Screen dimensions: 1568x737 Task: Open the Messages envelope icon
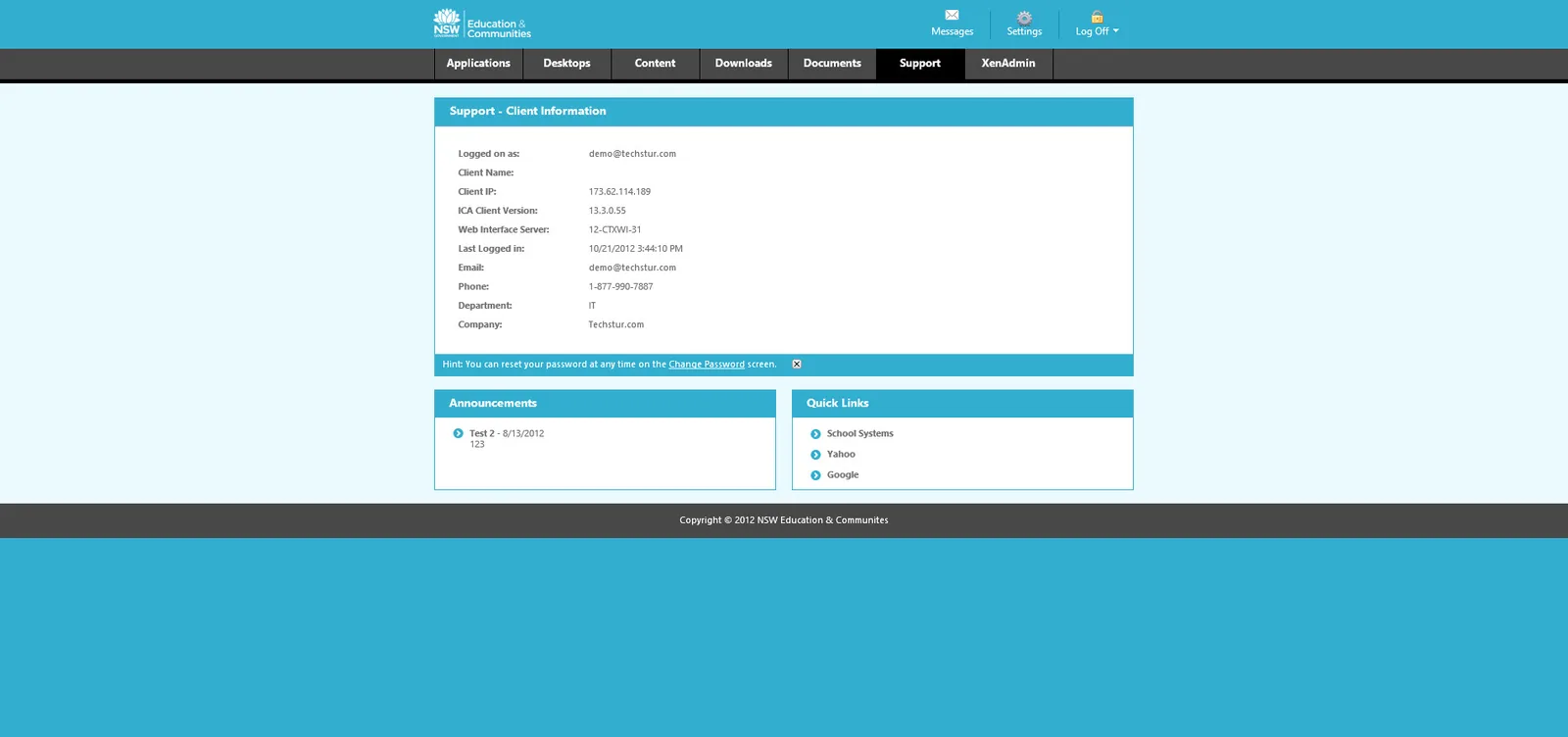952,16
